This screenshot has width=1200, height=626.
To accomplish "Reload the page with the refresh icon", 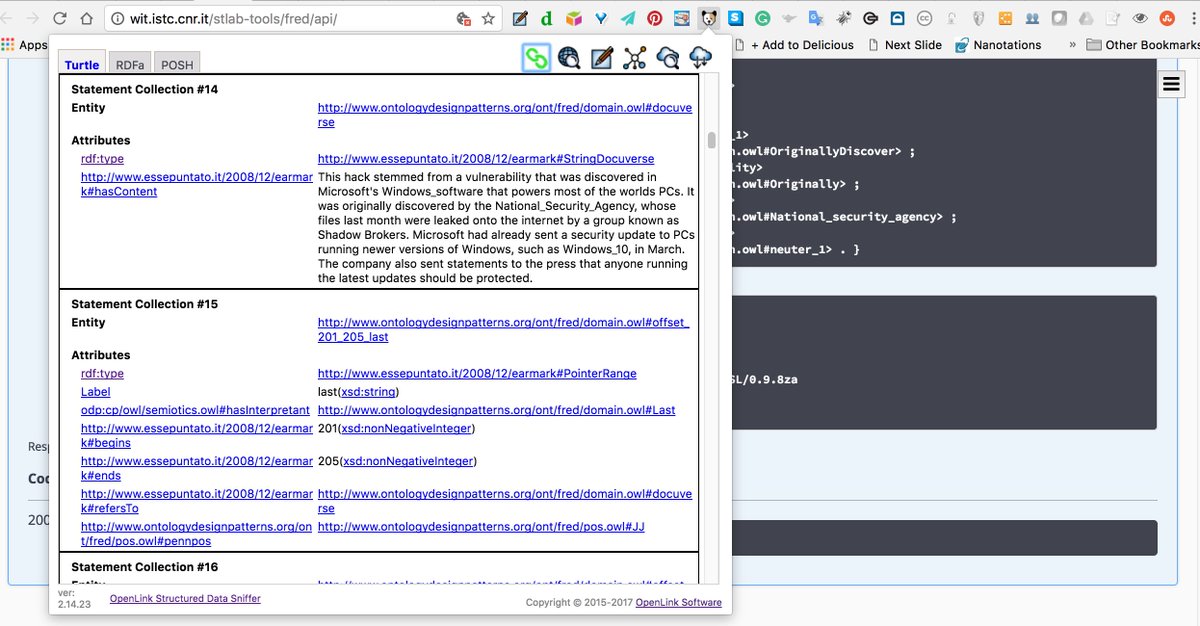I will tap(59, 18).
